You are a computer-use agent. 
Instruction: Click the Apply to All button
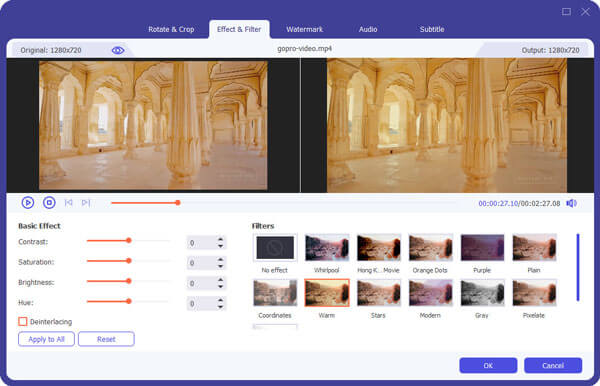(x=46, y=339)
